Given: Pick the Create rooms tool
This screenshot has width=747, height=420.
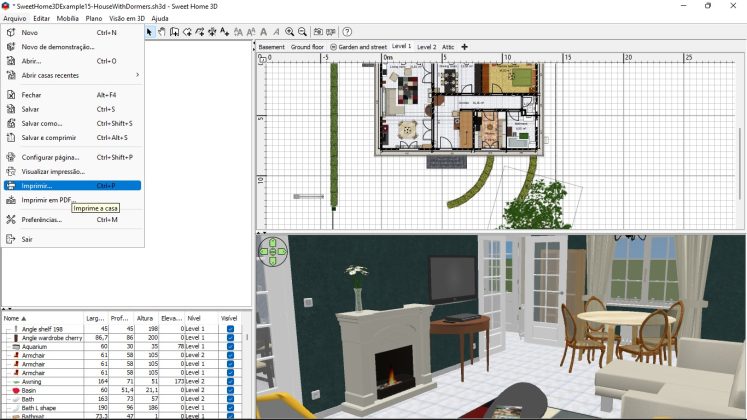Looking at the screenshot, I should 187,32.
